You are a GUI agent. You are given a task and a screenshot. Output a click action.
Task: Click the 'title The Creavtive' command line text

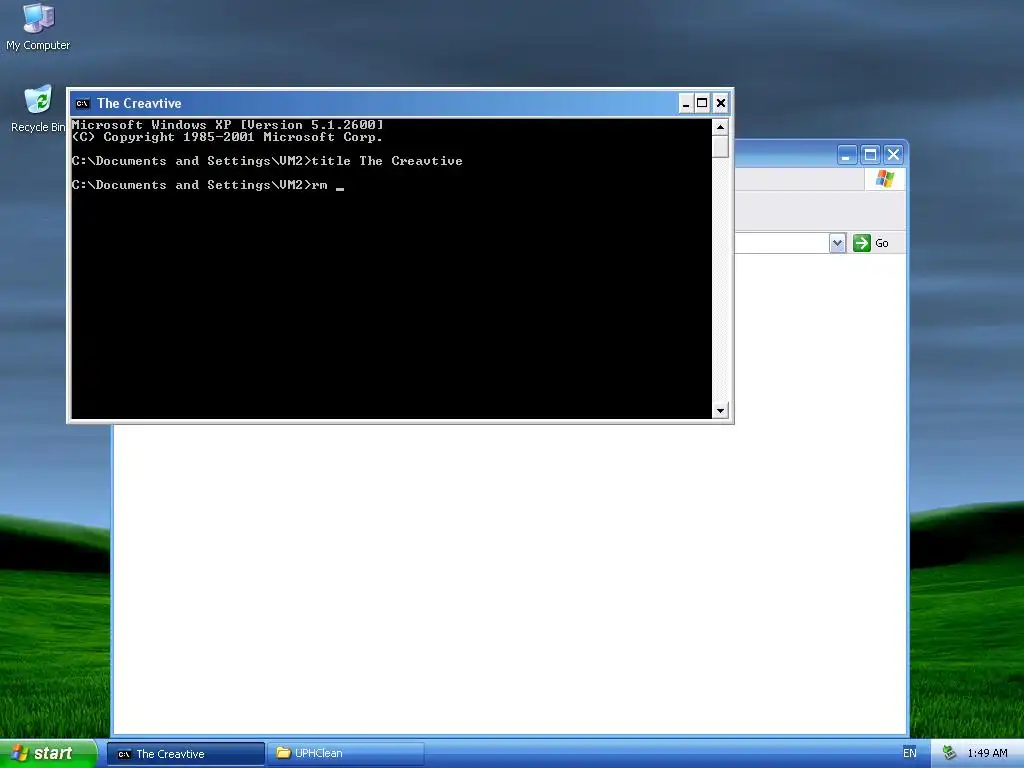pyautogui.click(x=387, y=161)
